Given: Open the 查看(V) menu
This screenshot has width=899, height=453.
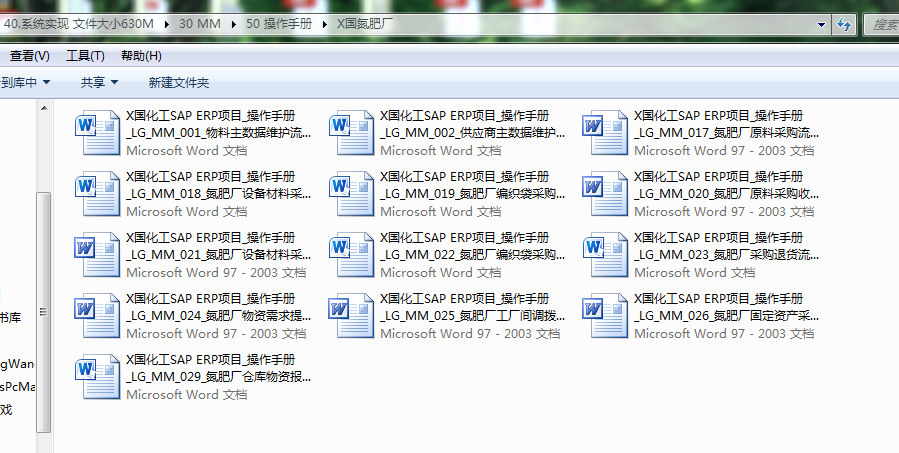Looking at the screenshot, I should (x=29, y=55).
